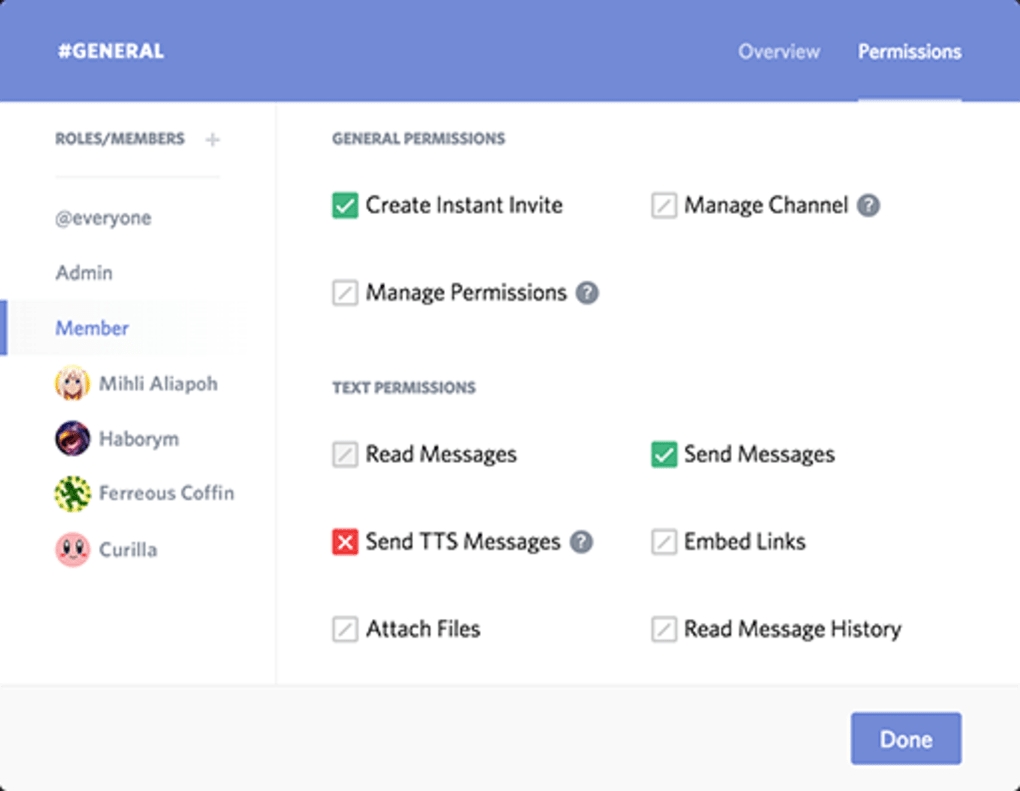Click Ferreous Coffin's avatar icon

click(x=72, y=494)
